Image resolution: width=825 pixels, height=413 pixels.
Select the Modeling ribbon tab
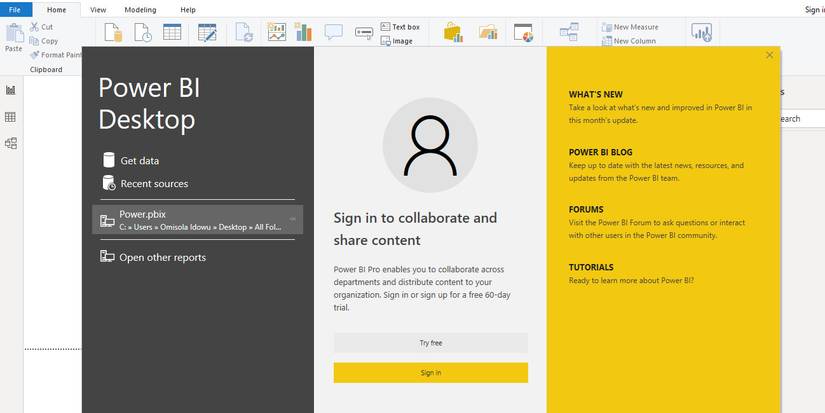coord(140,9)
